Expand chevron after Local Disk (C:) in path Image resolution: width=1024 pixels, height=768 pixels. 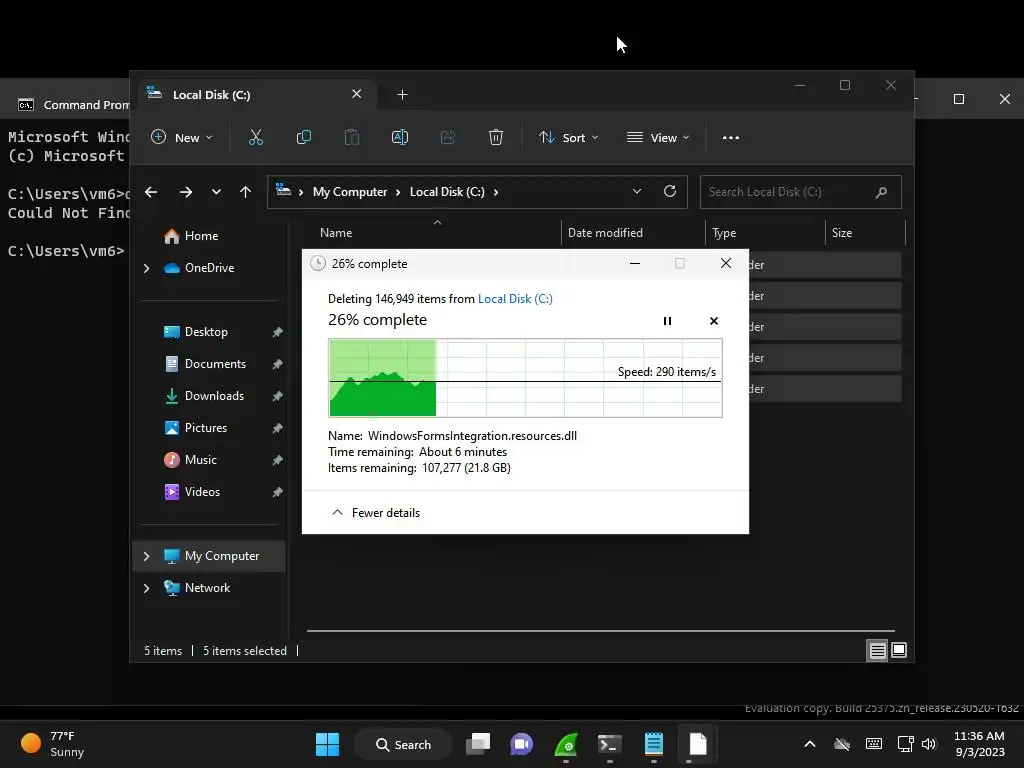pyautogui.click(x=496, y=192)
